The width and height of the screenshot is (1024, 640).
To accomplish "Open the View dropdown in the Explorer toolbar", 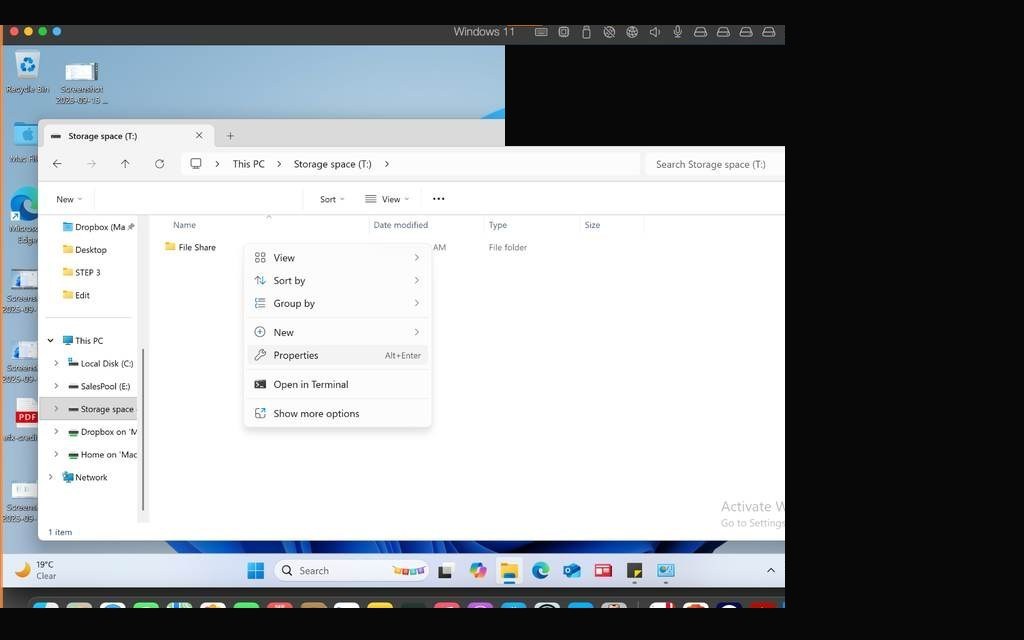I will click(387, 199).
